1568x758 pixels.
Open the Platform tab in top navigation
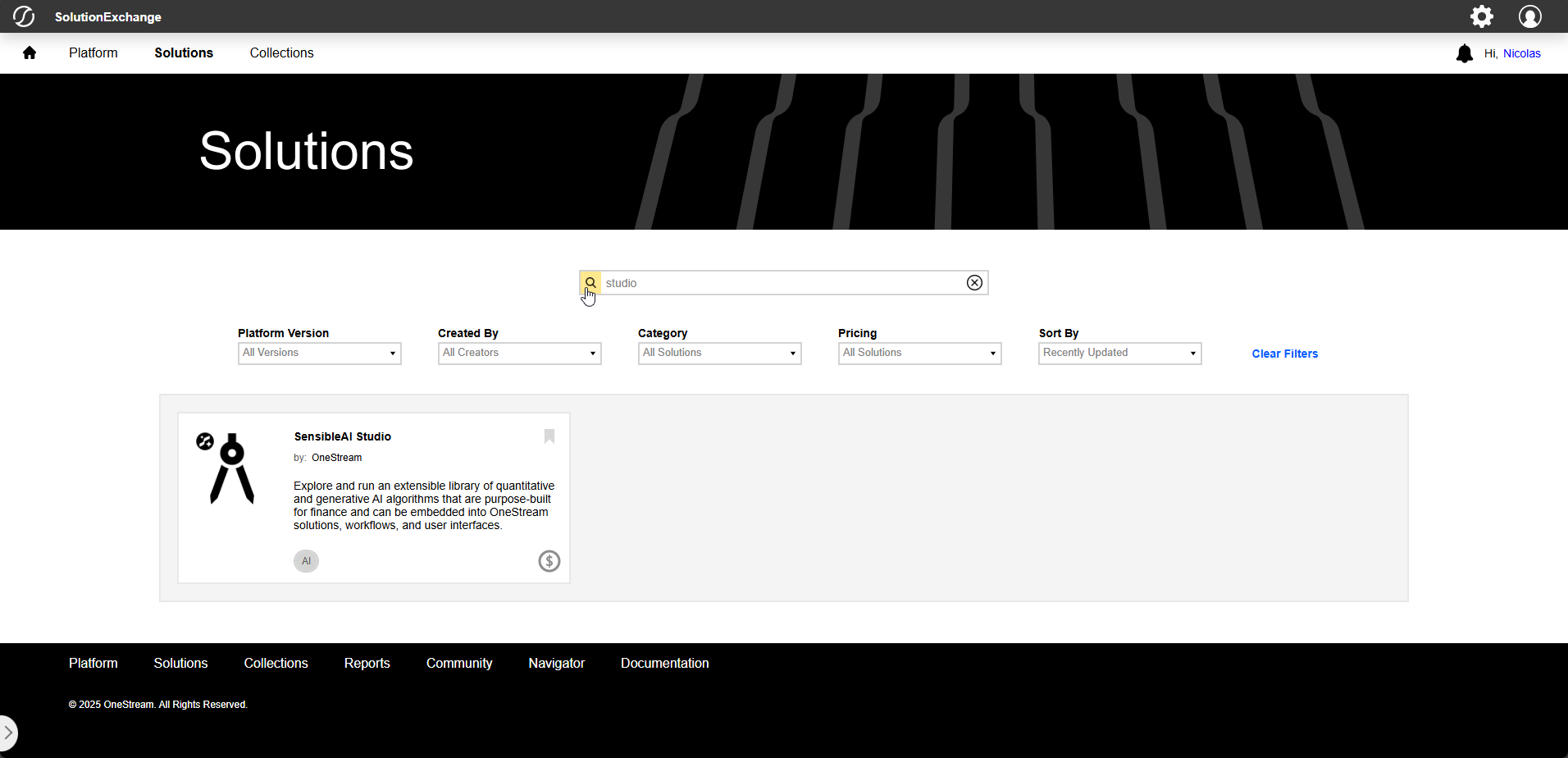pos(93,53)
